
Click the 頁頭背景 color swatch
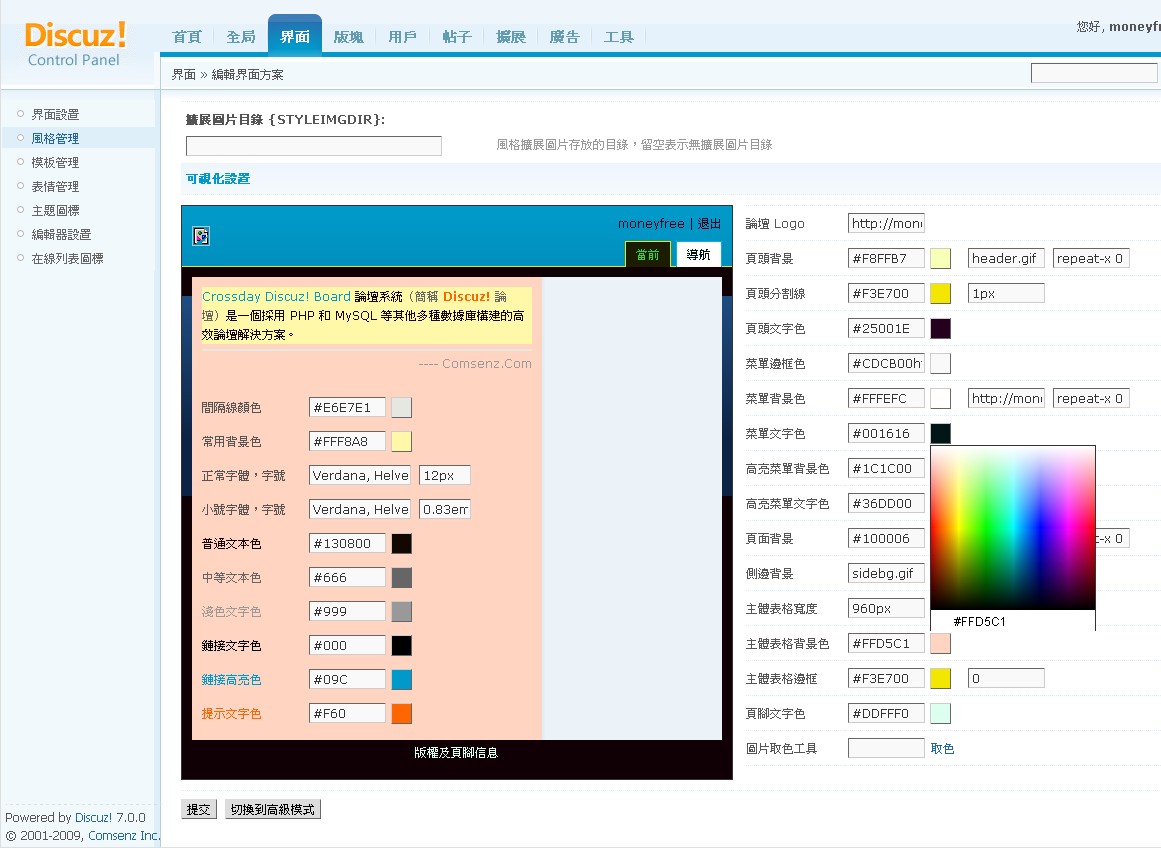click(940, 258)
